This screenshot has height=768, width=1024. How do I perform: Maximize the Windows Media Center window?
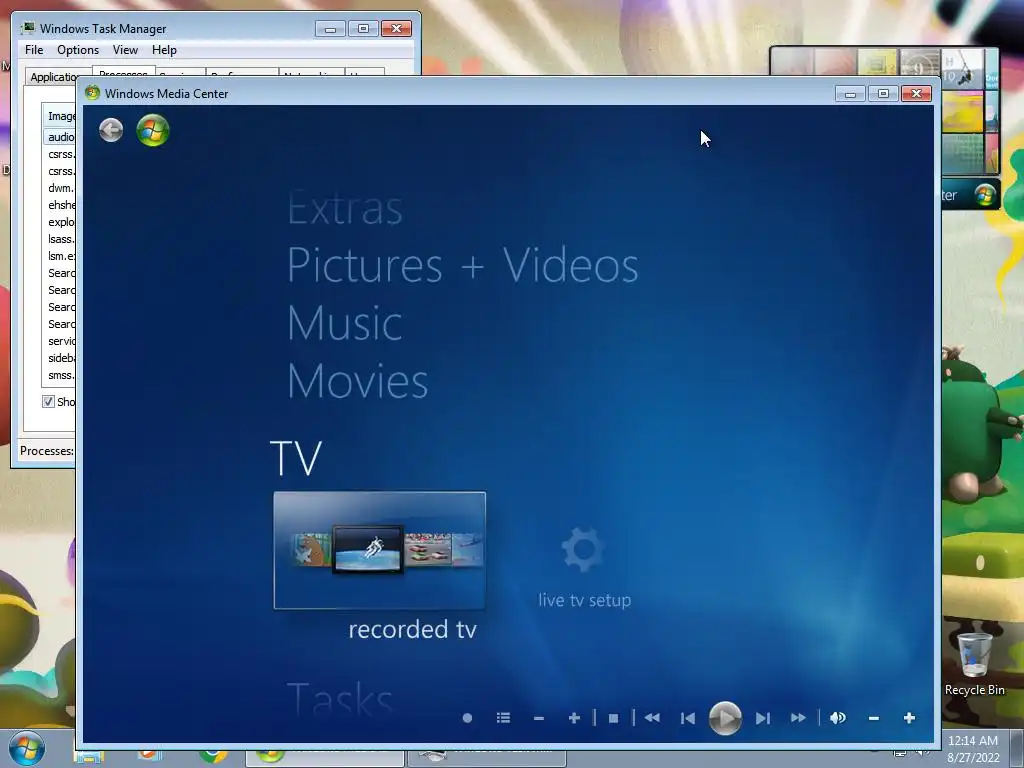pos(884,94)
